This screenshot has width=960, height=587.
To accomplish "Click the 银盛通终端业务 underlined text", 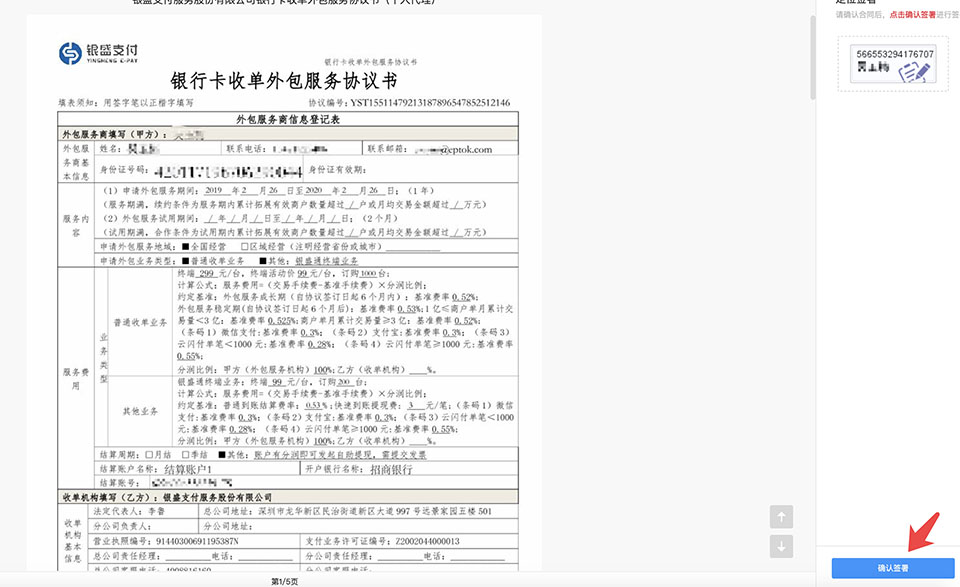I will (327, 261).
